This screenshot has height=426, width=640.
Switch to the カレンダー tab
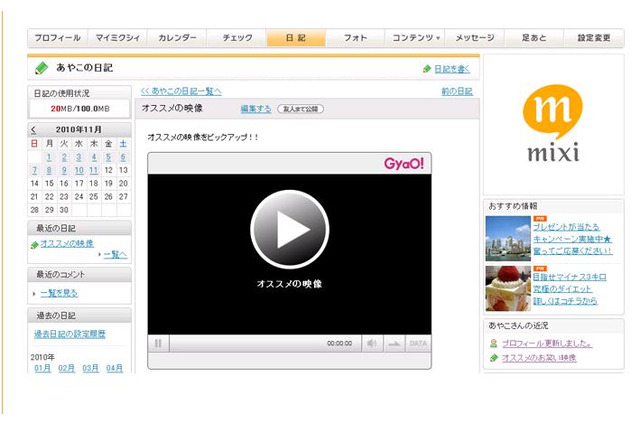coord(177,38)
